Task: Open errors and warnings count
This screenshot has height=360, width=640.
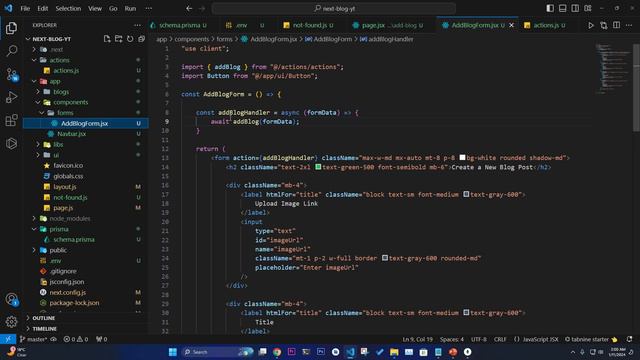Action: pos(76,339)
